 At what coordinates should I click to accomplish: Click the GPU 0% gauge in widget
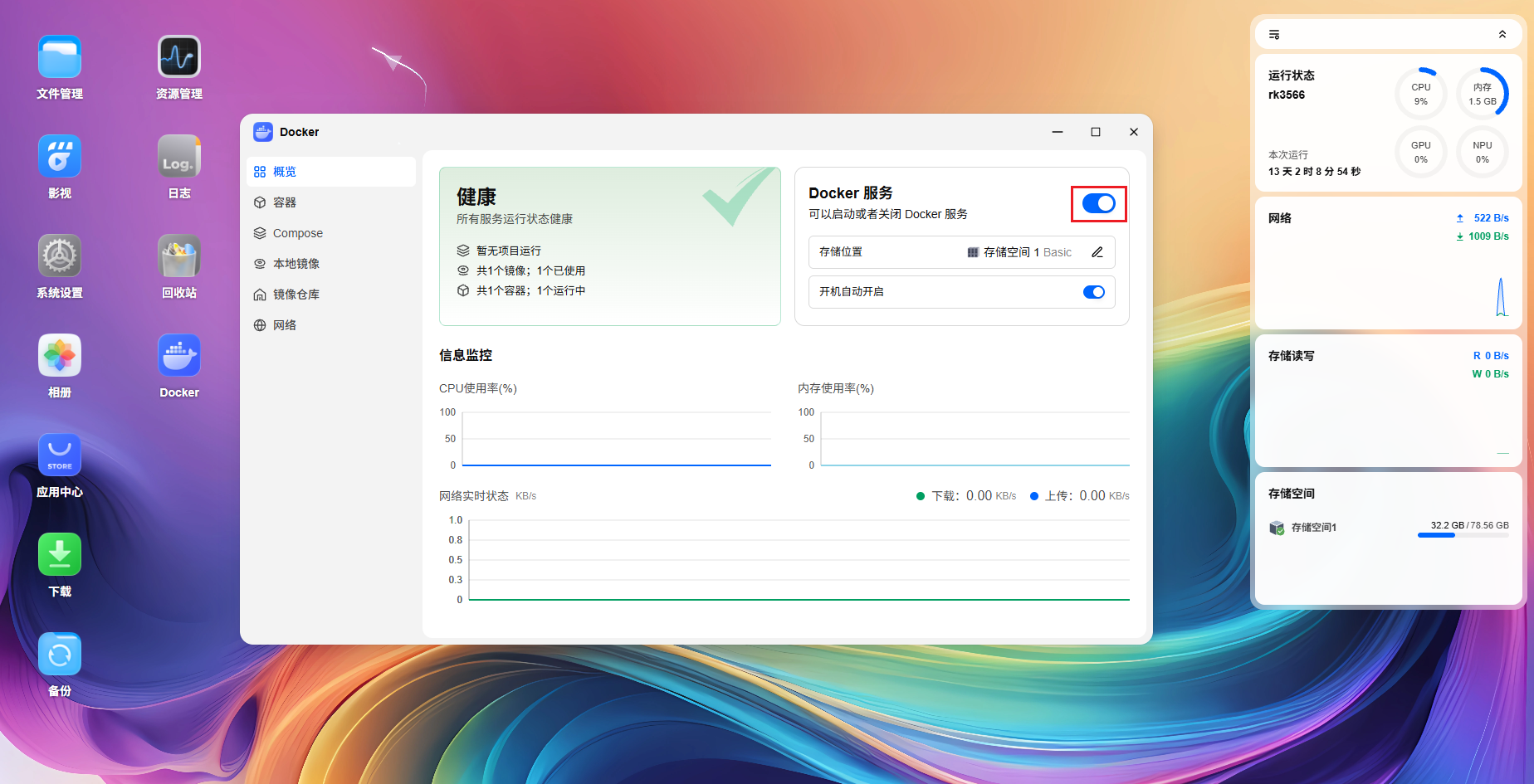click(x=1421, y=152)
